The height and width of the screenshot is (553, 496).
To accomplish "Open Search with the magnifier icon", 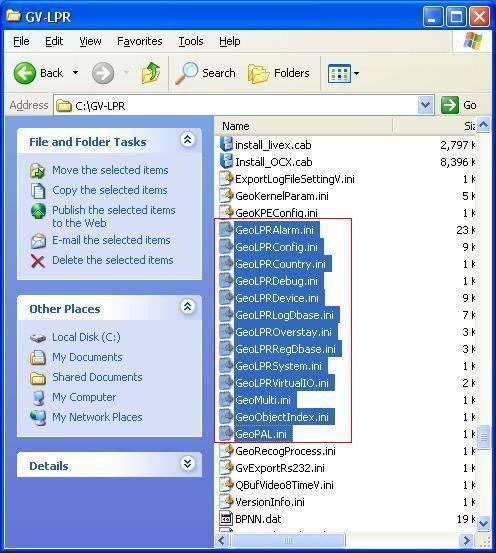I will (x=186, y=73).
